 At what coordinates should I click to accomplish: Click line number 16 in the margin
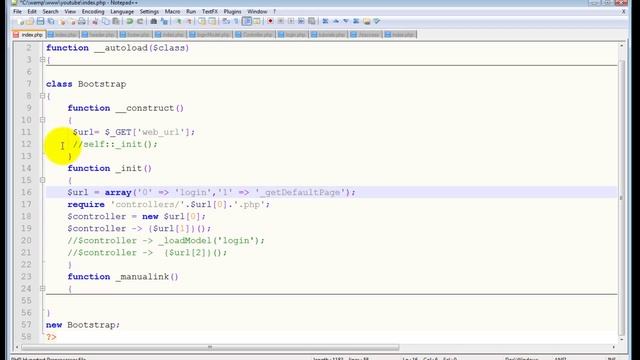click(x=26, y=192)
